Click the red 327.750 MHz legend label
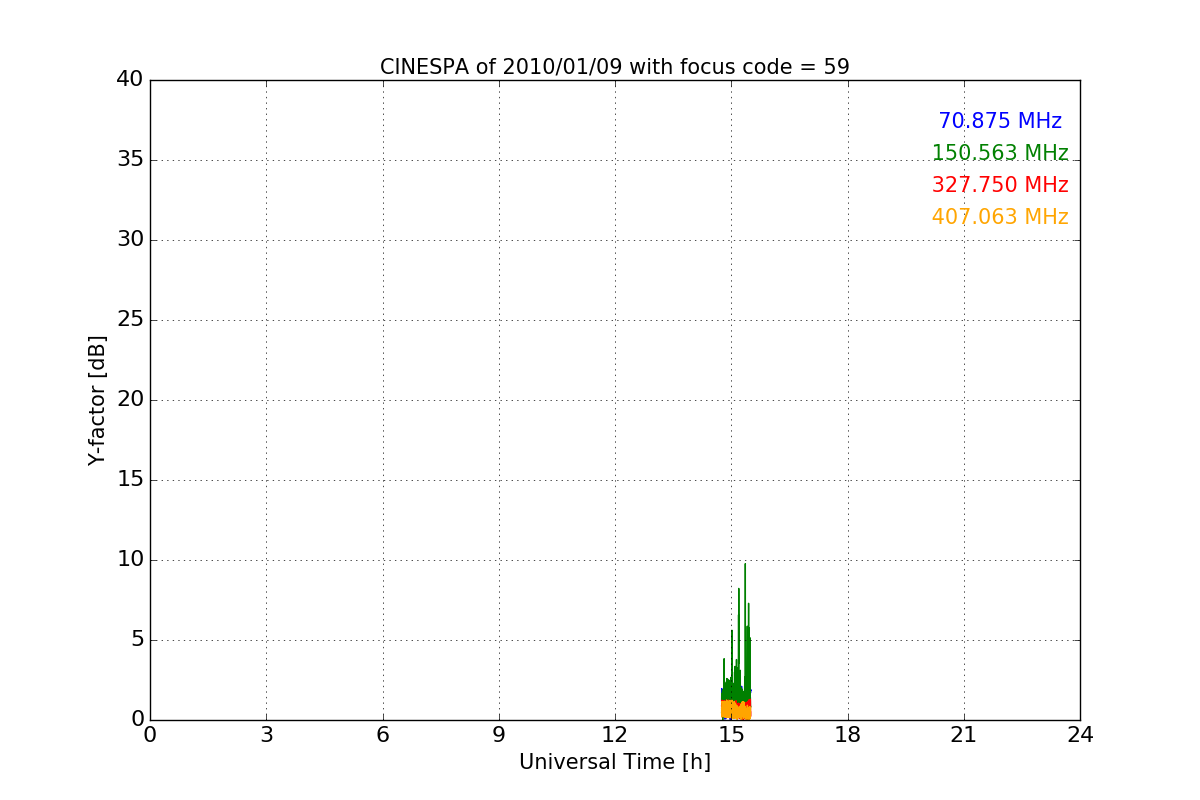Image resolution: width=1200 pixels, height=800 pixels. click(1000, 185)
